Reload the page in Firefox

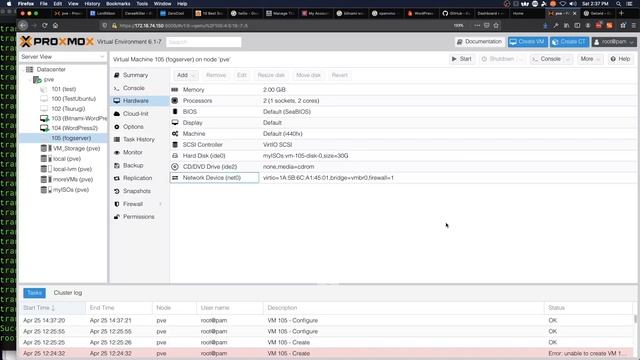44,25
